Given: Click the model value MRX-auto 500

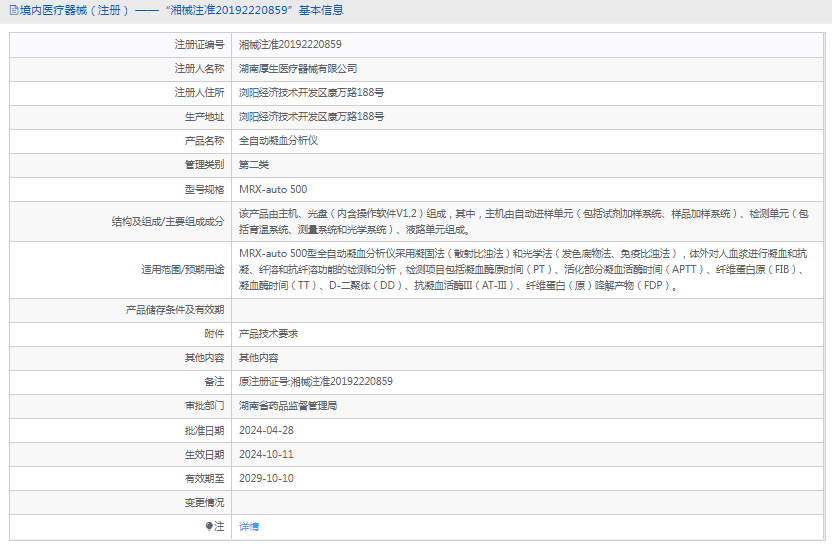Looking at the screenshot, I should pyautogui.click(x=273, y=189).
